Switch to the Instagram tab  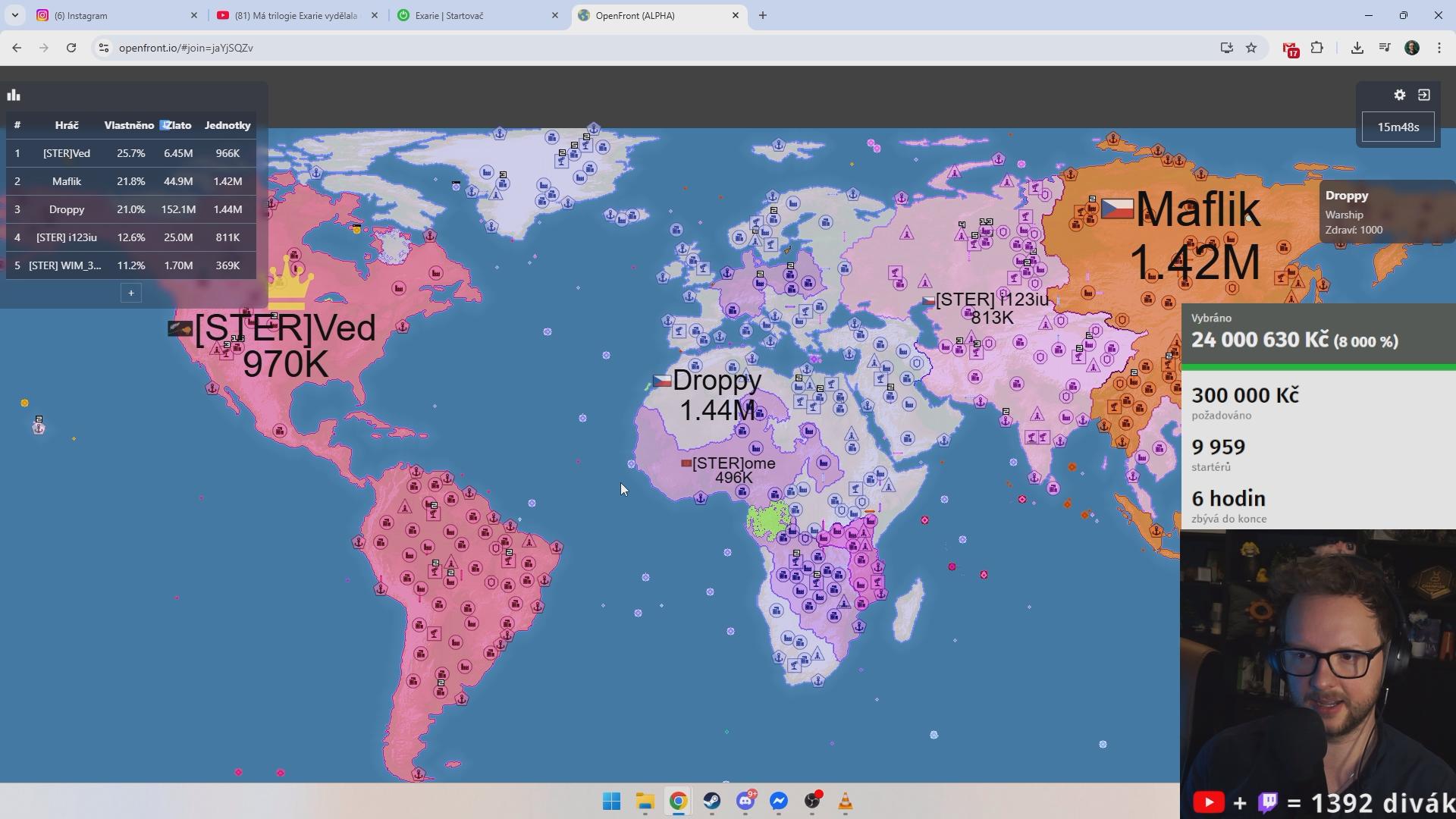pos(114,15)
